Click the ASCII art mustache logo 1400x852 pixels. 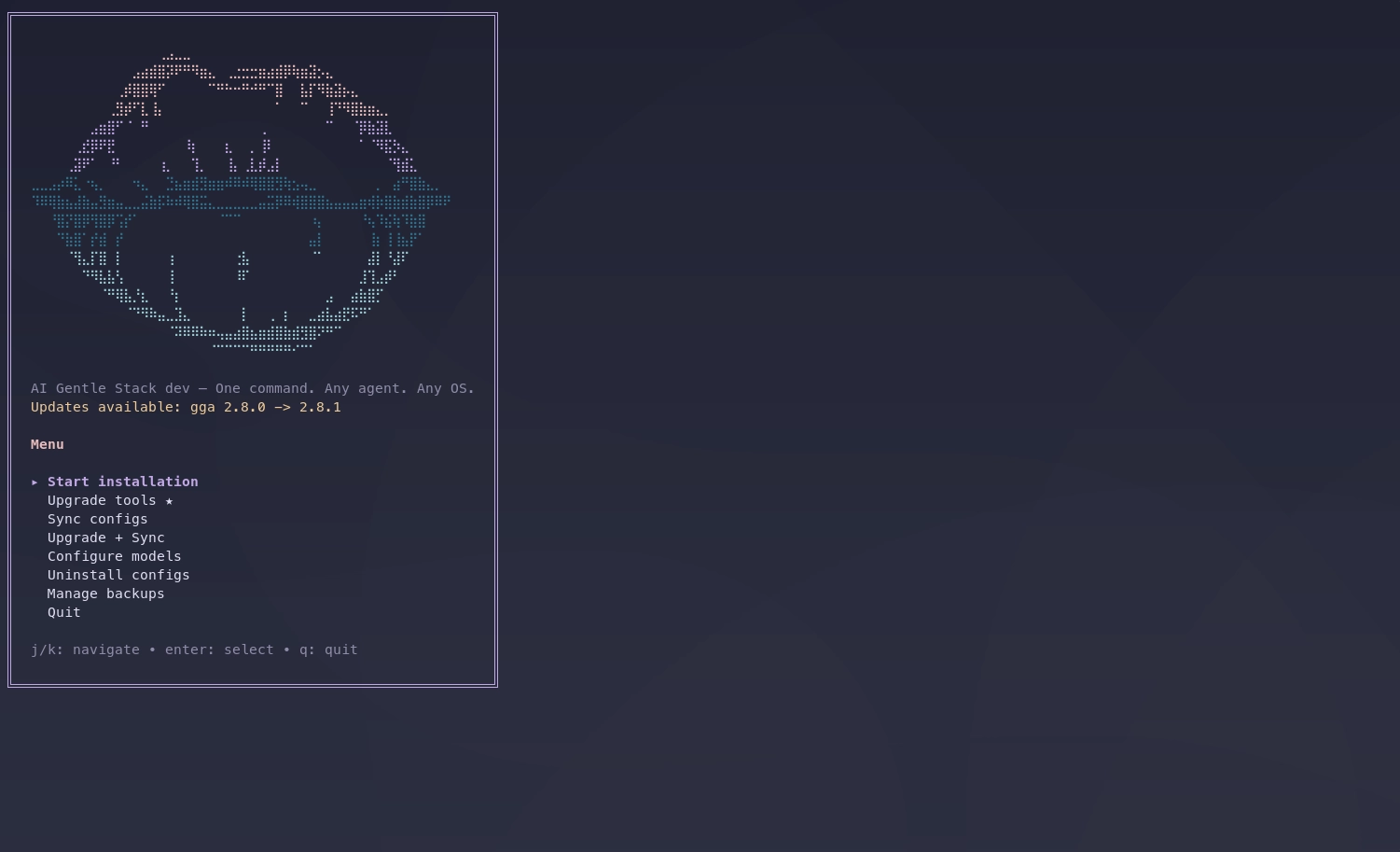tap(242, 203)
